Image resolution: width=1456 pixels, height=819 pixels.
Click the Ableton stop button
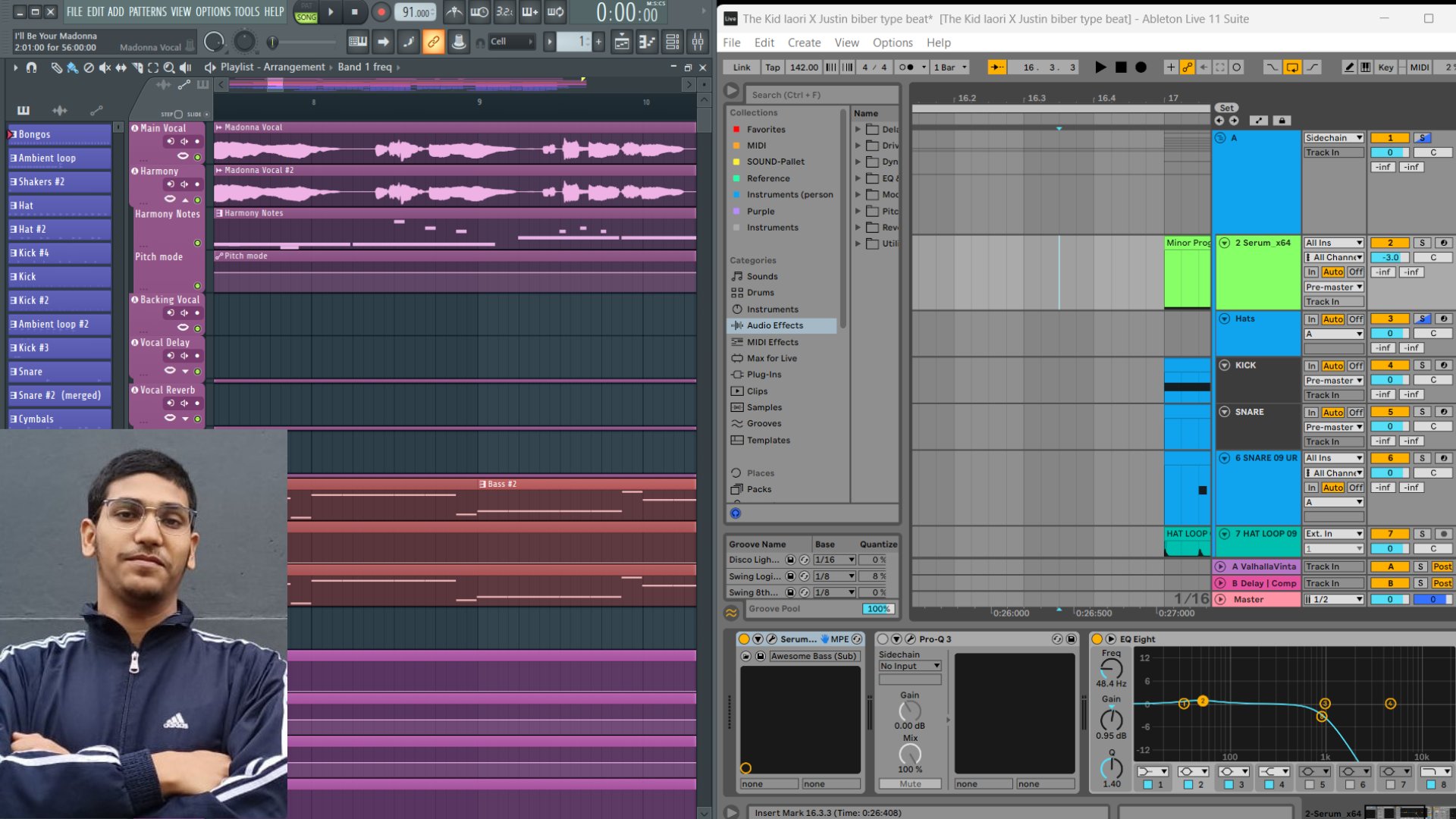(1121, 67)
